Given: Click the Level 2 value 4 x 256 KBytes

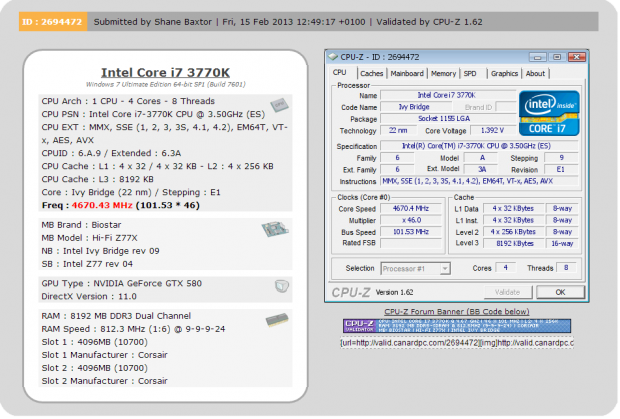Looking at the screenshot, I should tap(513, 232).
